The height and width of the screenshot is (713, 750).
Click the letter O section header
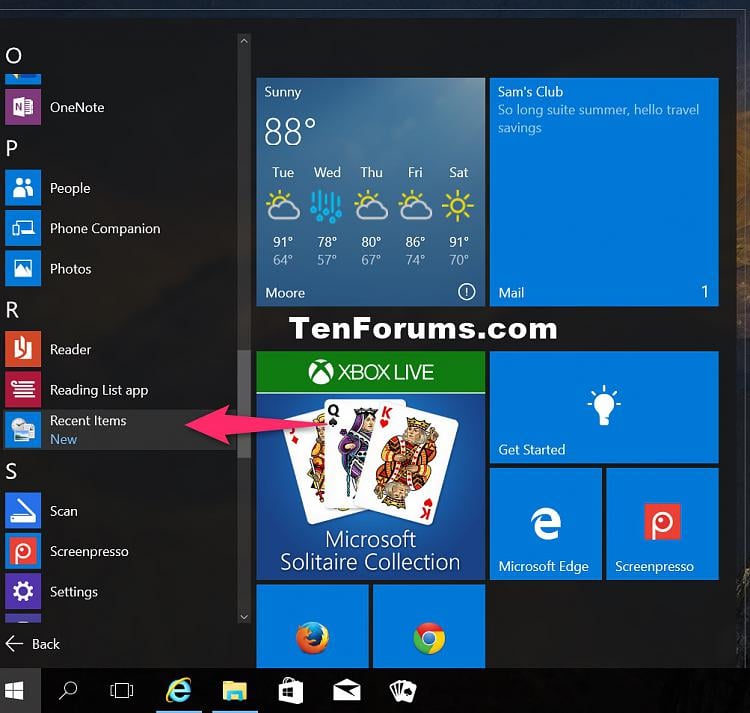point(13,55)
